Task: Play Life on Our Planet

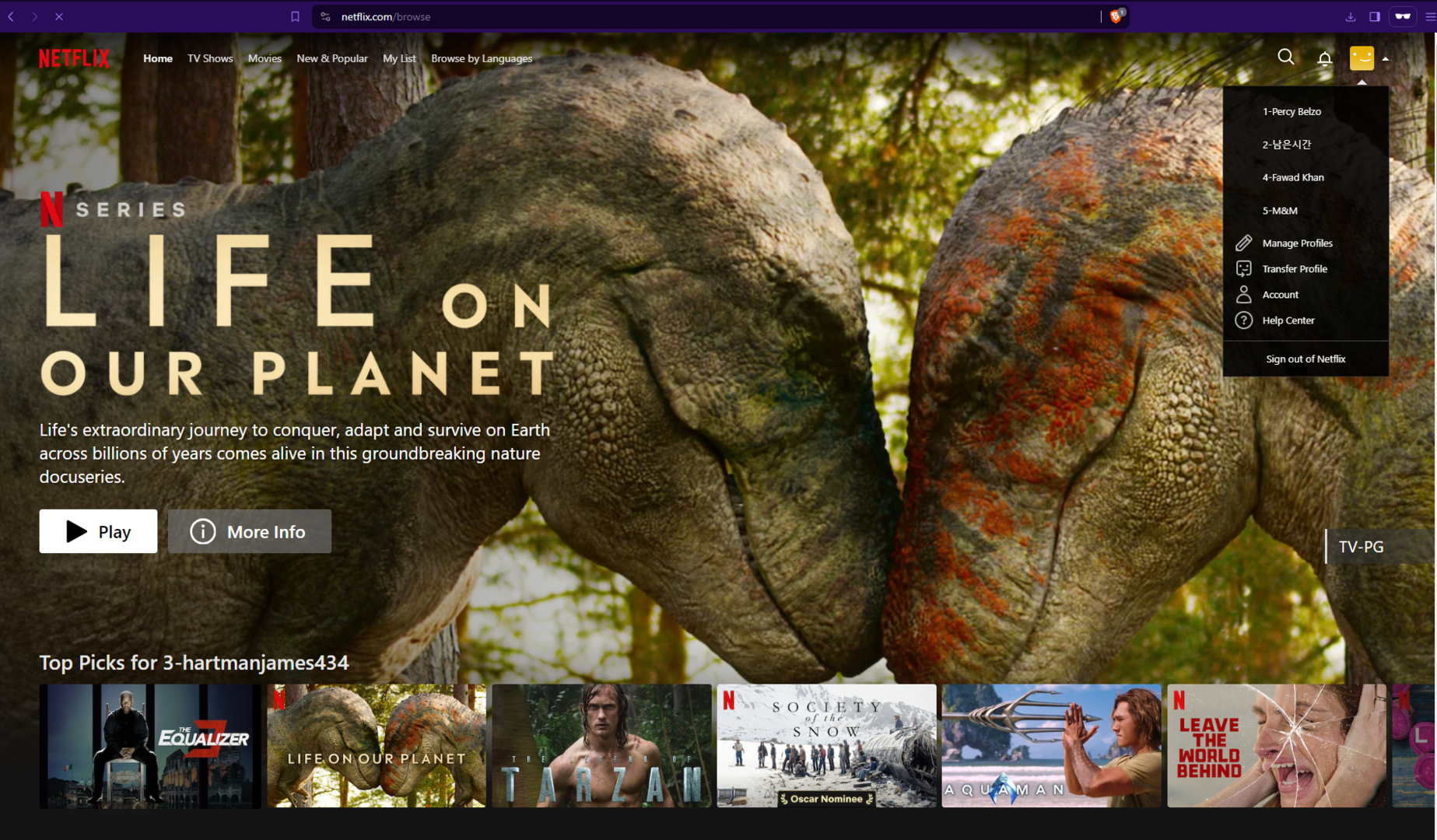Action: tap(98, 531)
